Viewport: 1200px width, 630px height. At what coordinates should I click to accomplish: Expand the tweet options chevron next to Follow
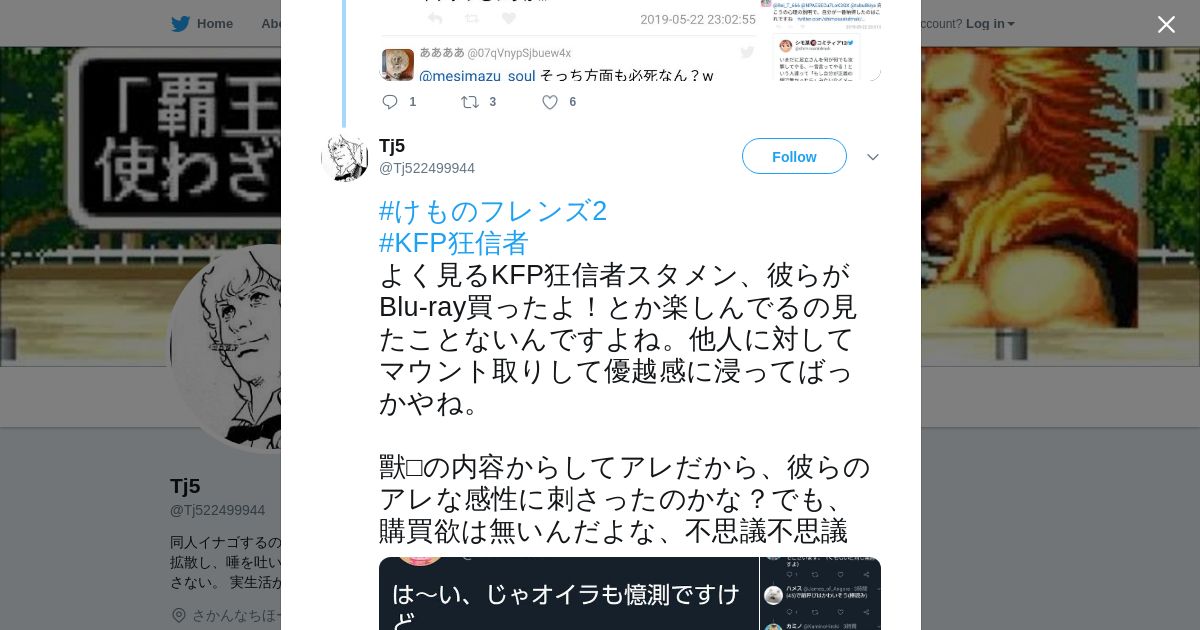pyautogui.click(x=872, y=157)
